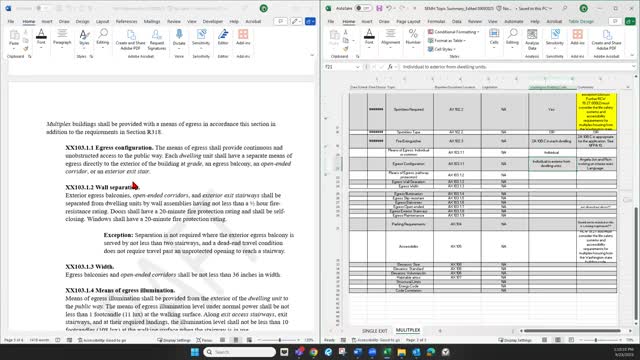Open the Word Clipboard pane launcher
The height and width of the screenshot is (360, 640).
coord(29,56)
